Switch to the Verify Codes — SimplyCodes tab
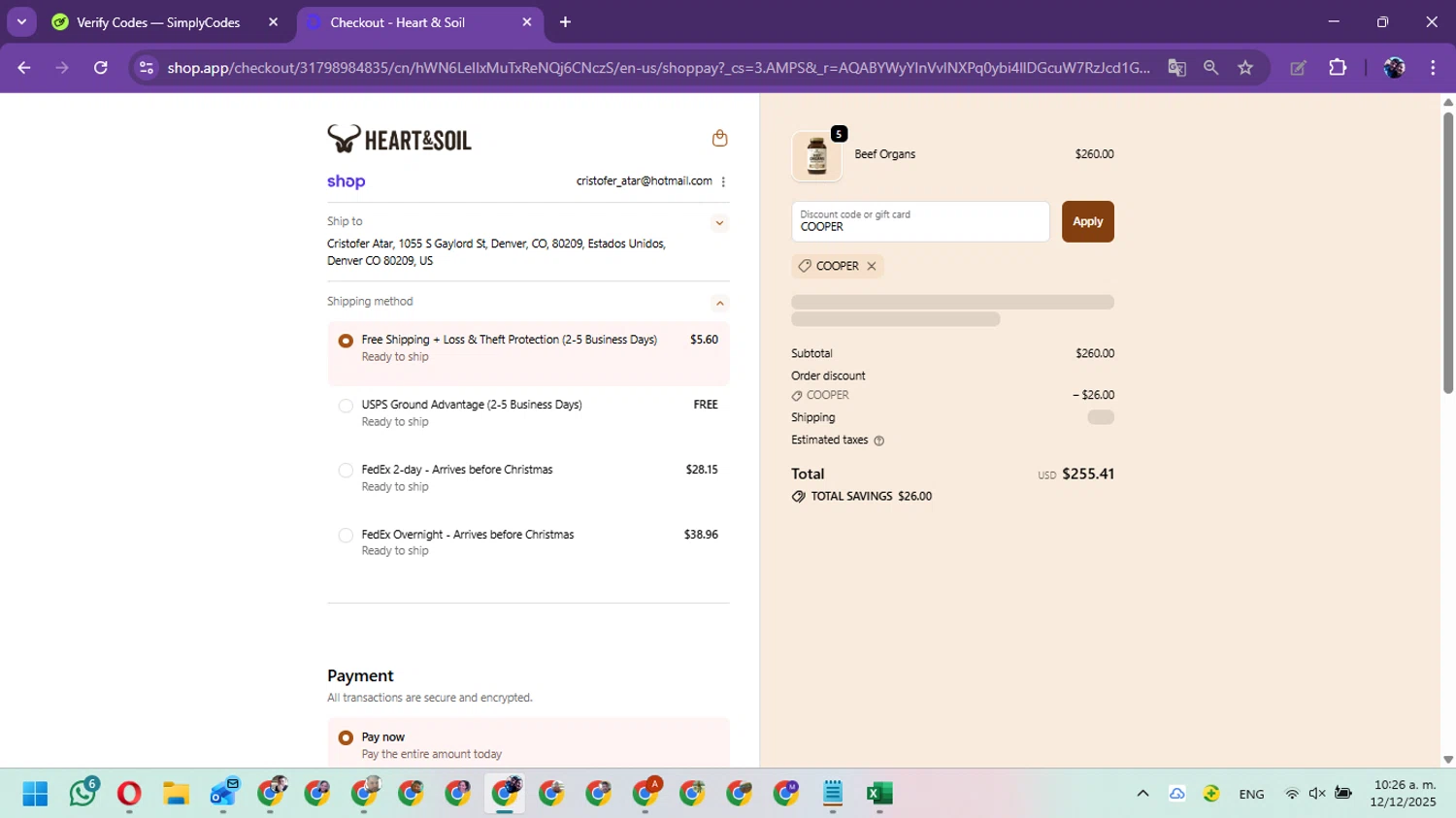The image size is (1456, 818). (158, 22)
